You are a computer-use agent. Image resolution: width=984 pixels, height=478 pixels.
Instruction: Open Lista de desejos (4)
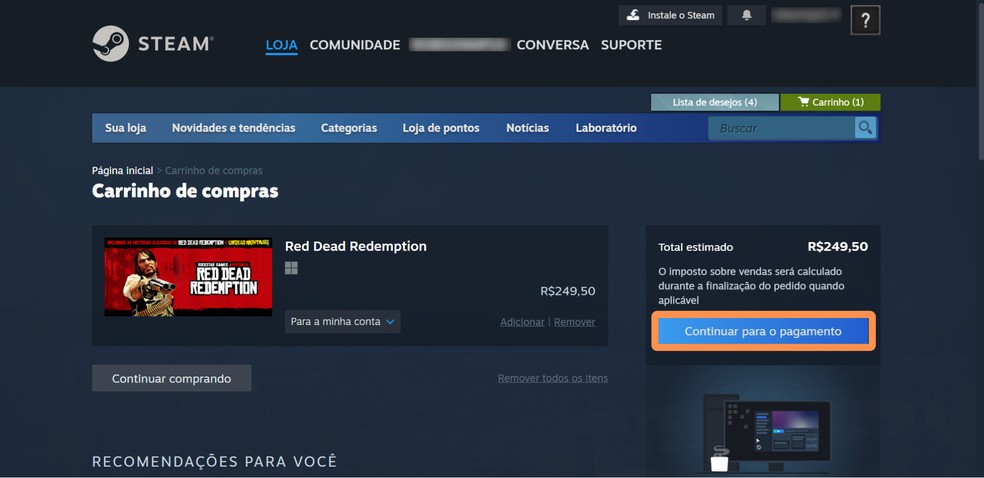715,102
